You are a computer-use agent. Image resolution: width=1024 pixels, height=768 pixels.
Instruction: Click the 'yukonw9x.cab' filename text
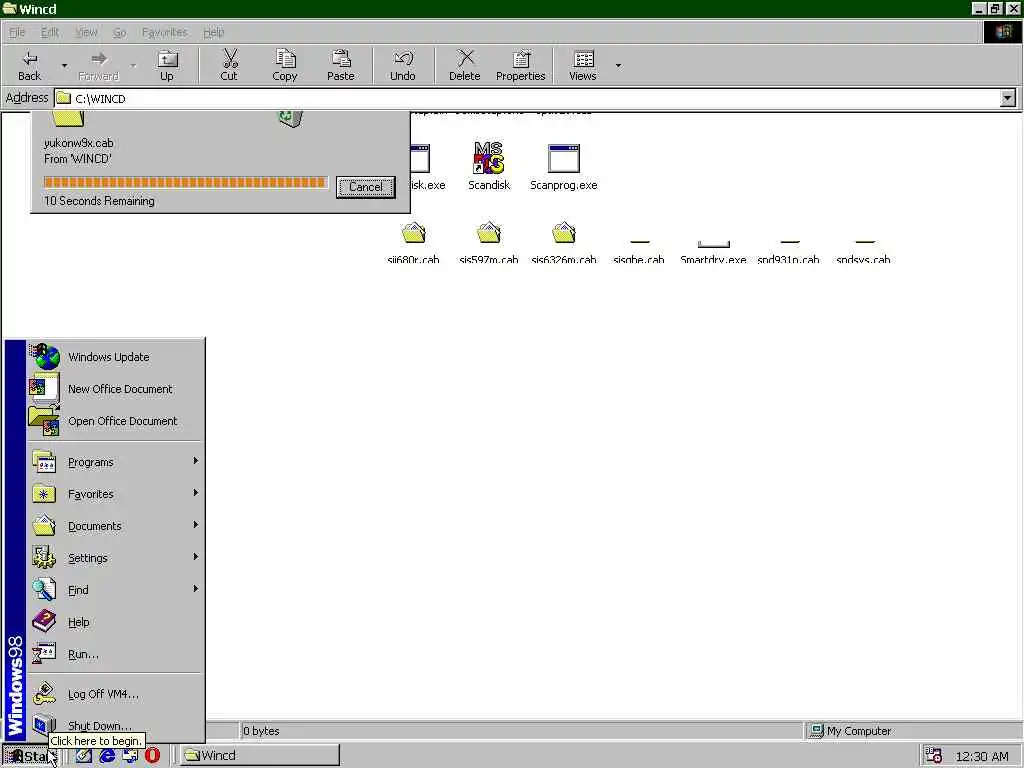click(x=78, y=143)
